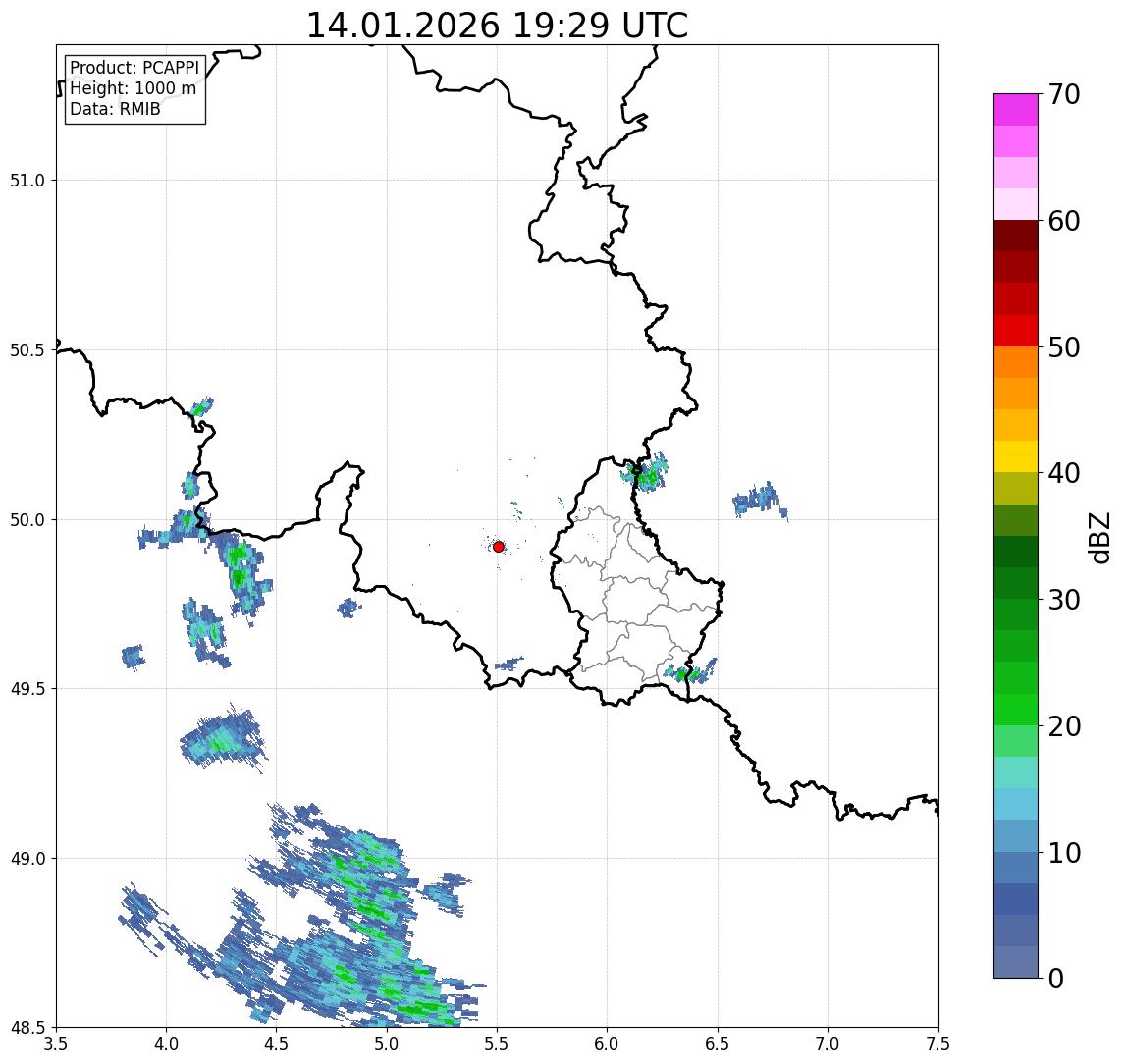Click the colorbar tick label '40'
The width and height of the screenshot is (1124, 1064).
point(1064,473)
